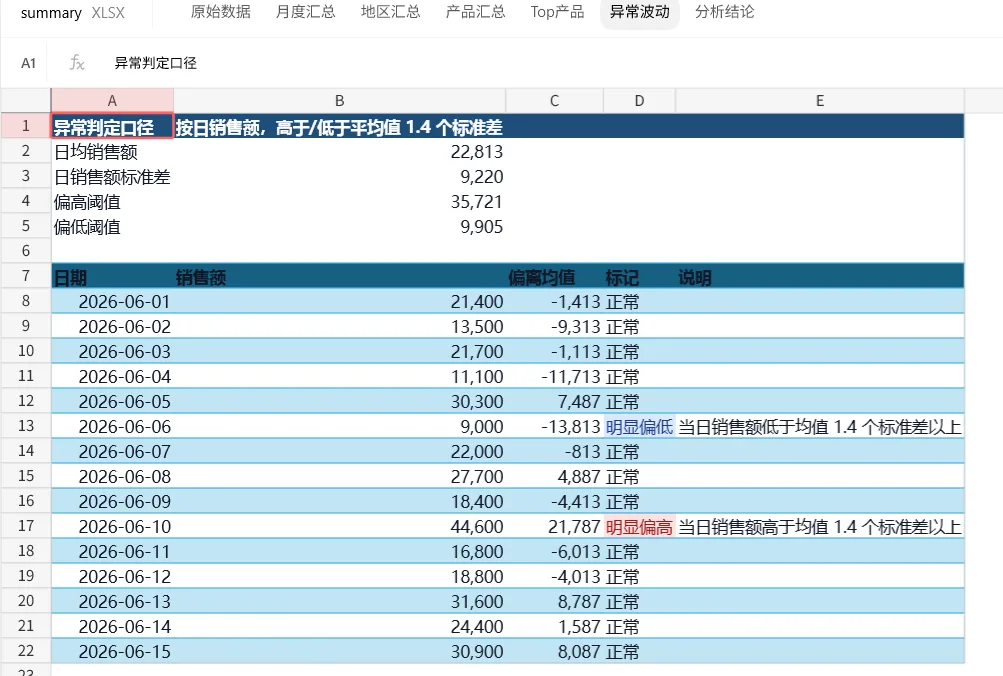Click sales value 44,600
The image size is (1003, 676).
(x=477, y=526)
